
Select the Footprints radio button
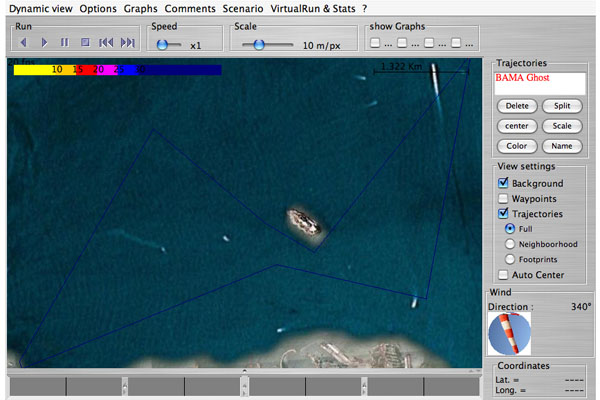tap(510, 259)
